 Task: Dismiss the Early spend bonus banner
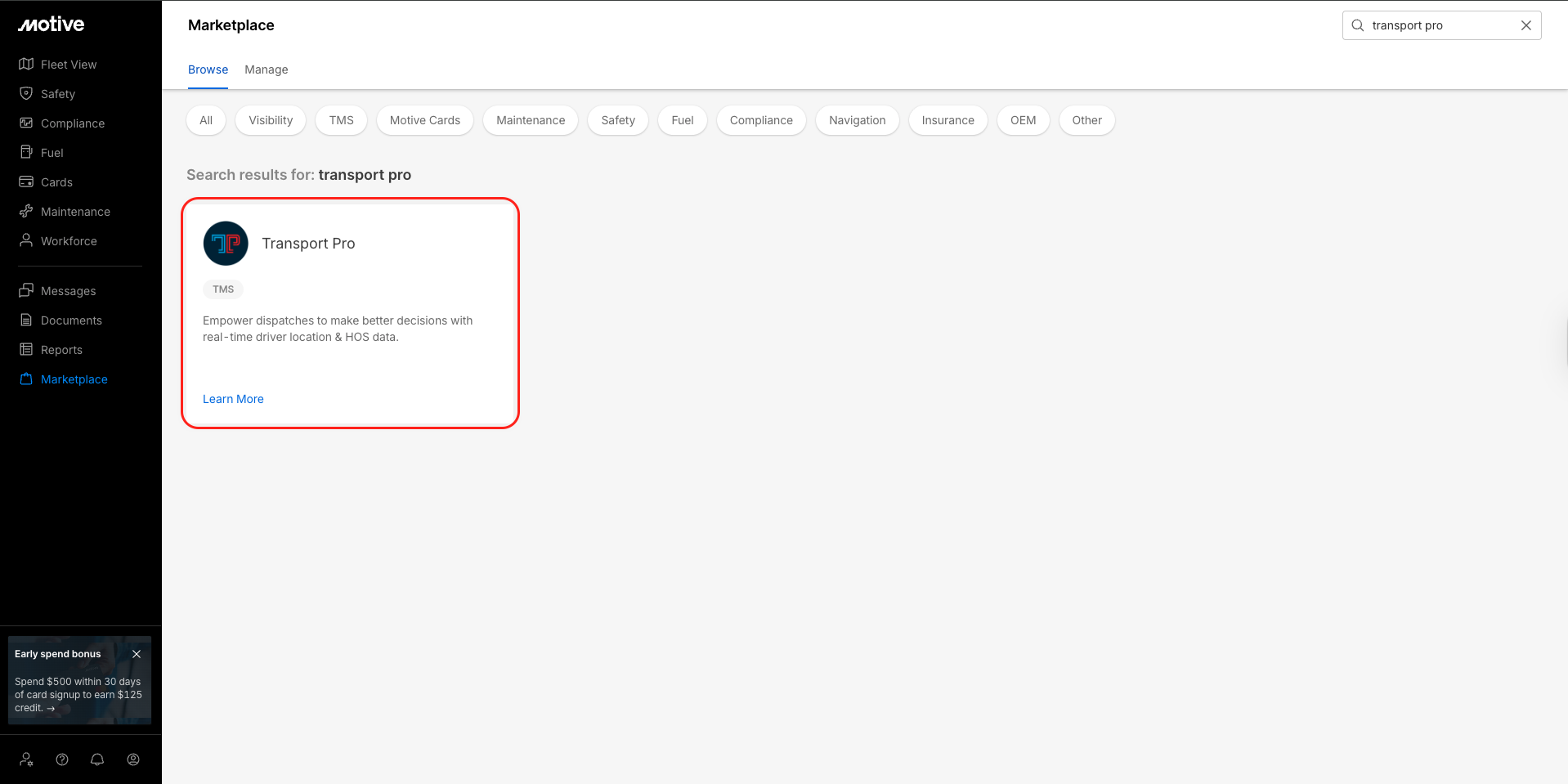pyautogui.click(x=137, y=654)
